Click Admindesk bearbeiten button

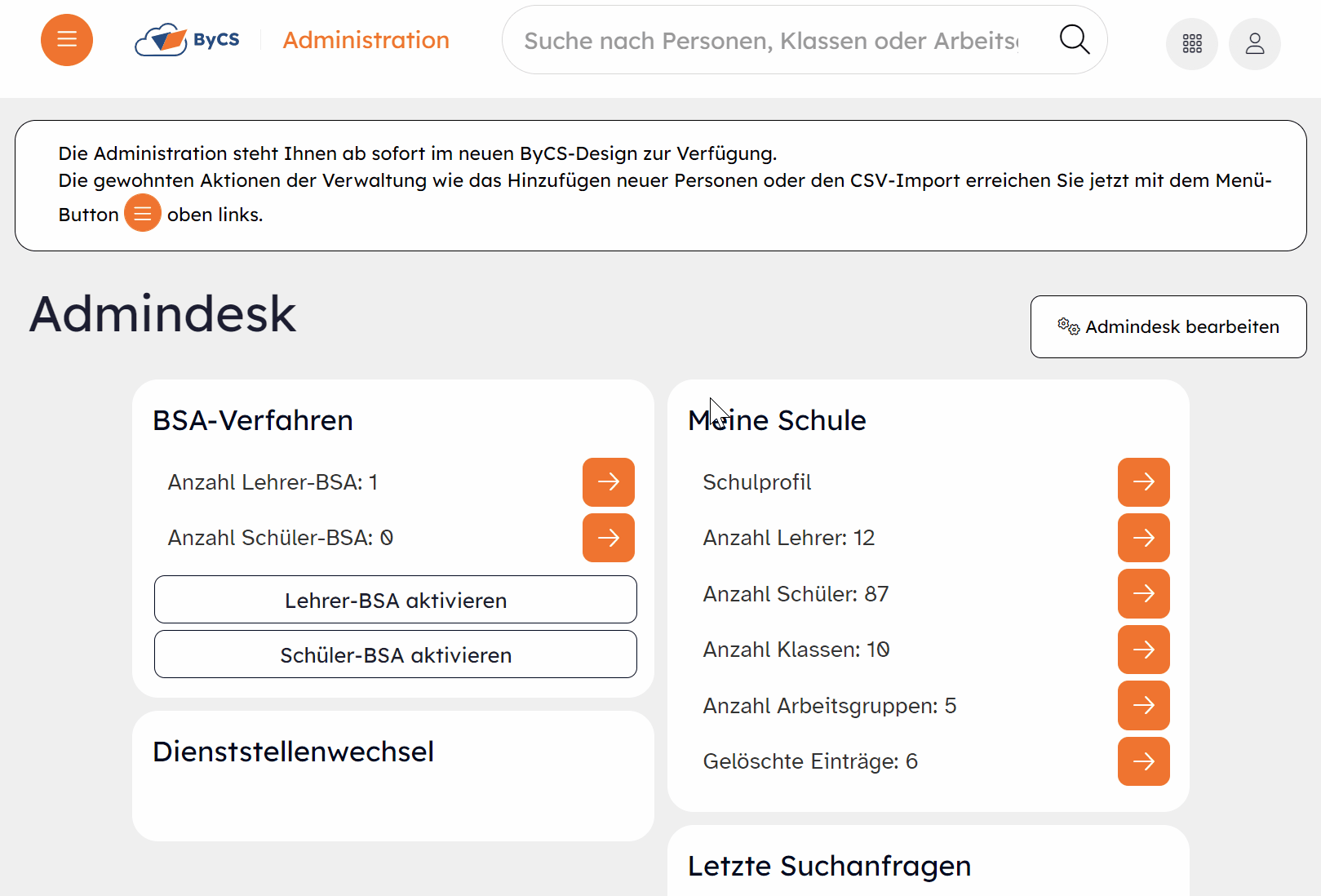1168,326
